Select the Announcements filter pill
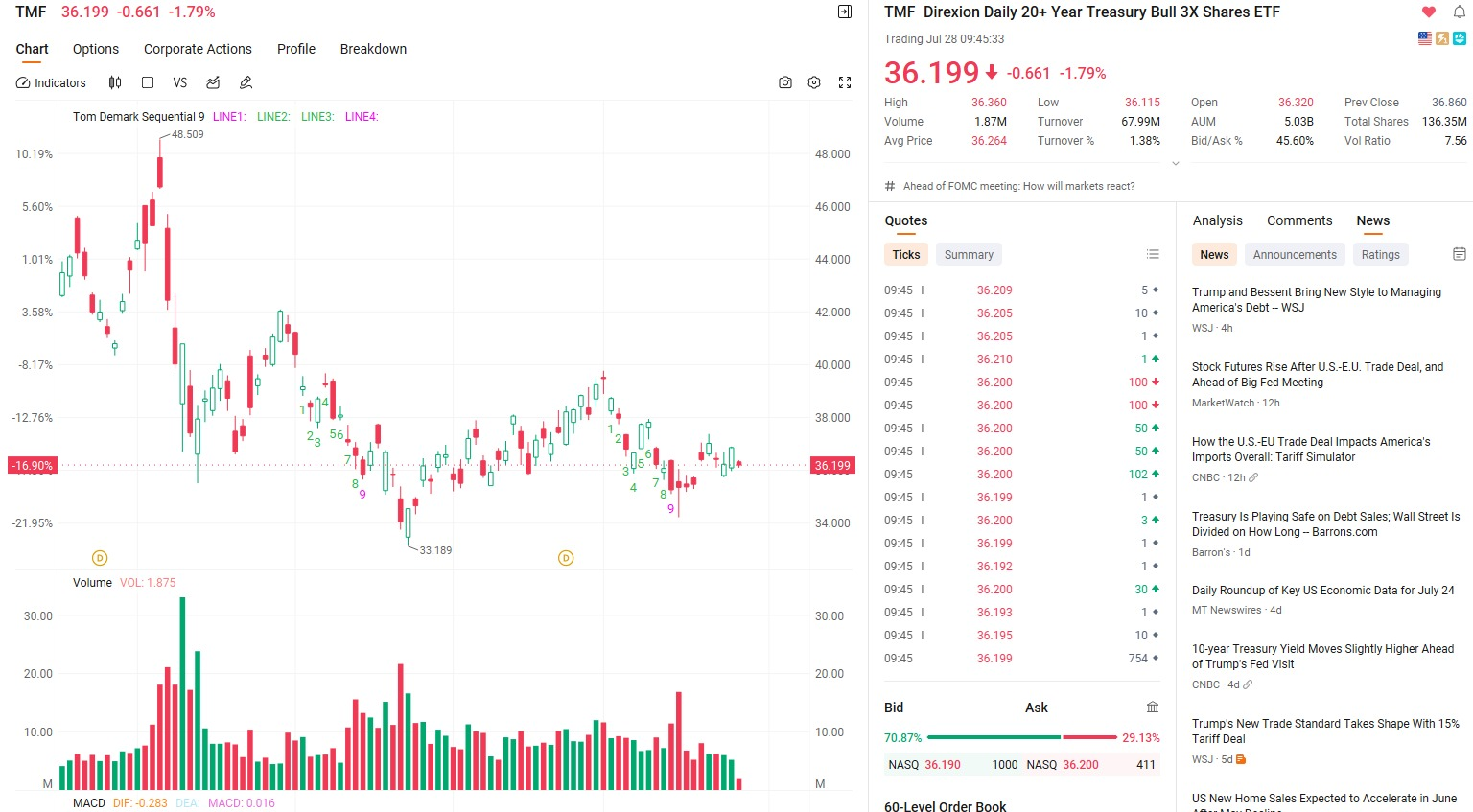 click(x=1295, y=254)
